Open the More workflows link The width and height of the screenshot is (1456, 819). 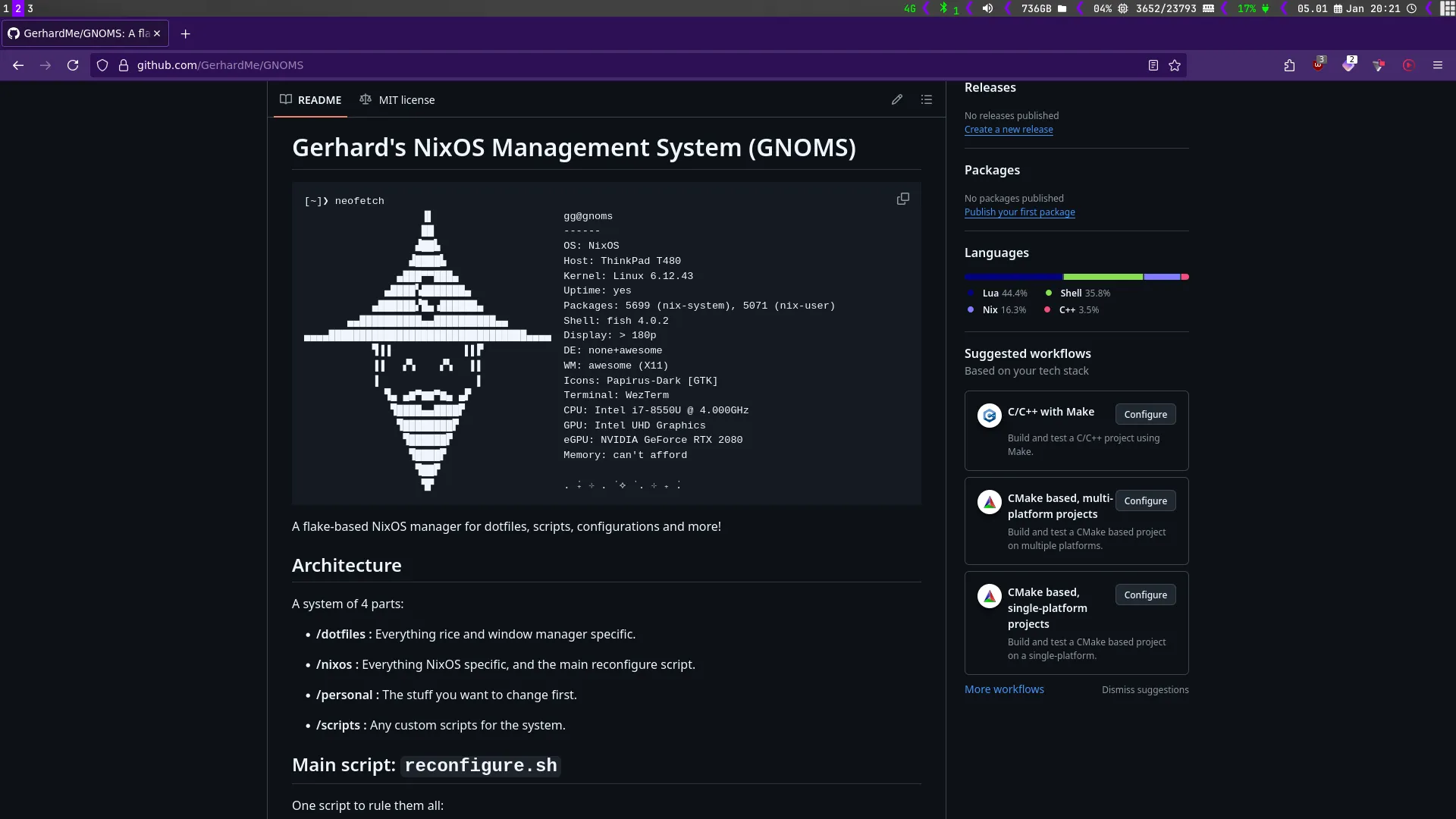[1004, 689]
